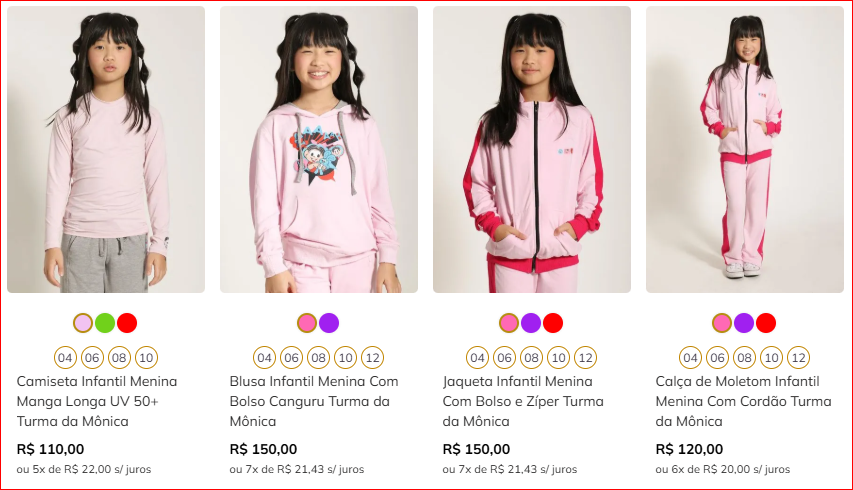Choose purple swatch for Calça de Moletom
The height and width of the screenshot is (490, 853).
[744, 323]
